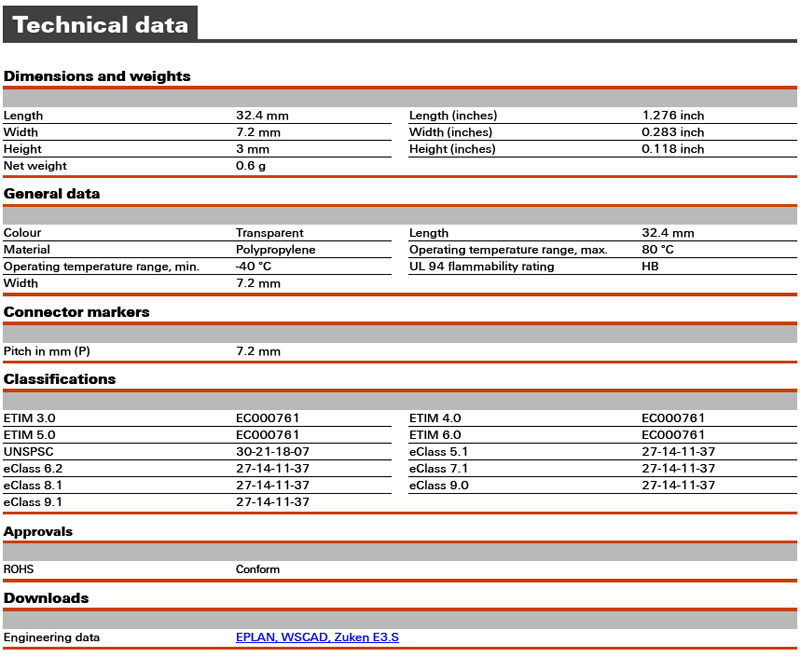
Task: Select the Dimensions and weights section heading
Action: (x=97, y=76)
